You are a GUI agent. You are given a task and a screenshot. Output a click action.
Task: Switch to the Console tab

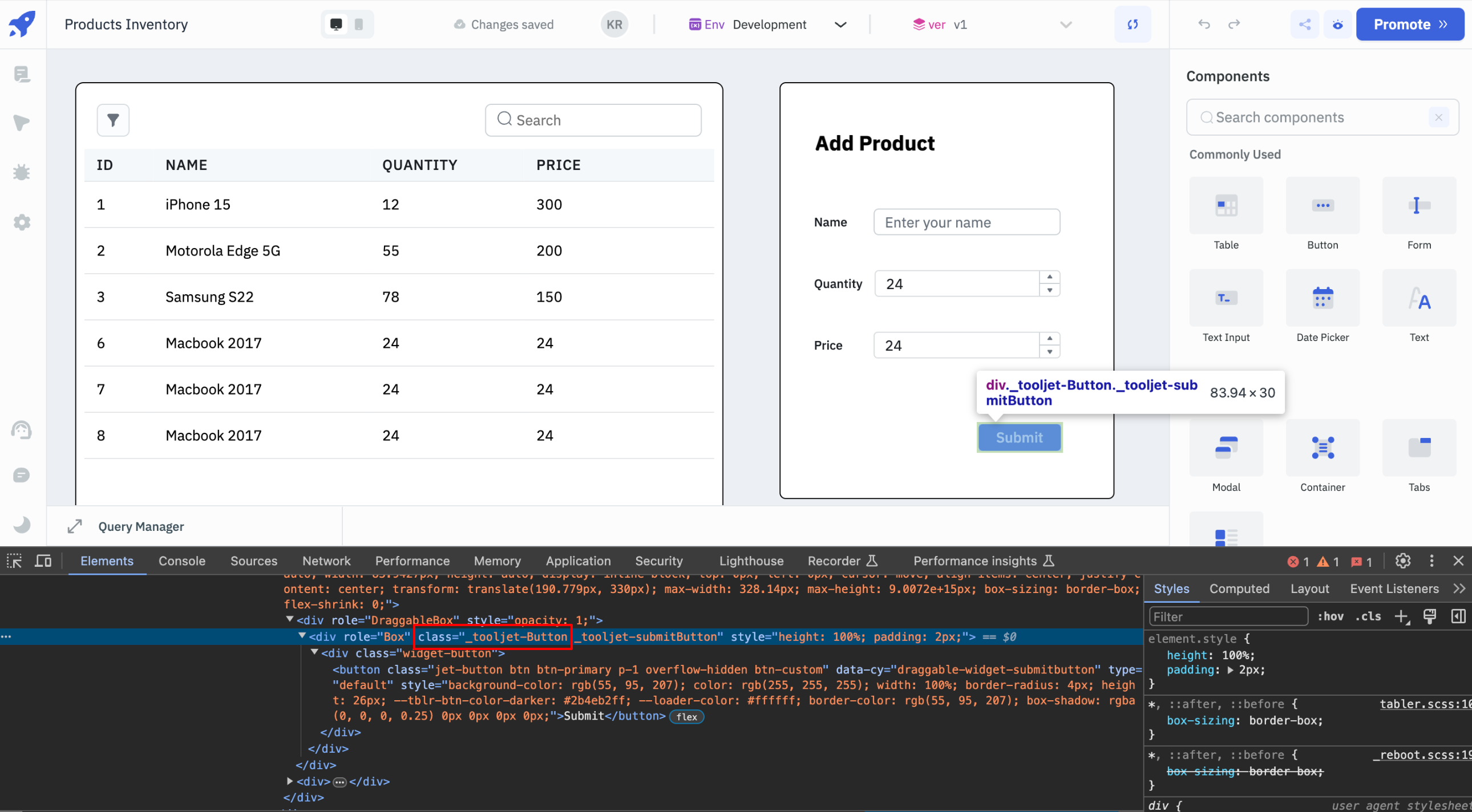coord(181,561)
